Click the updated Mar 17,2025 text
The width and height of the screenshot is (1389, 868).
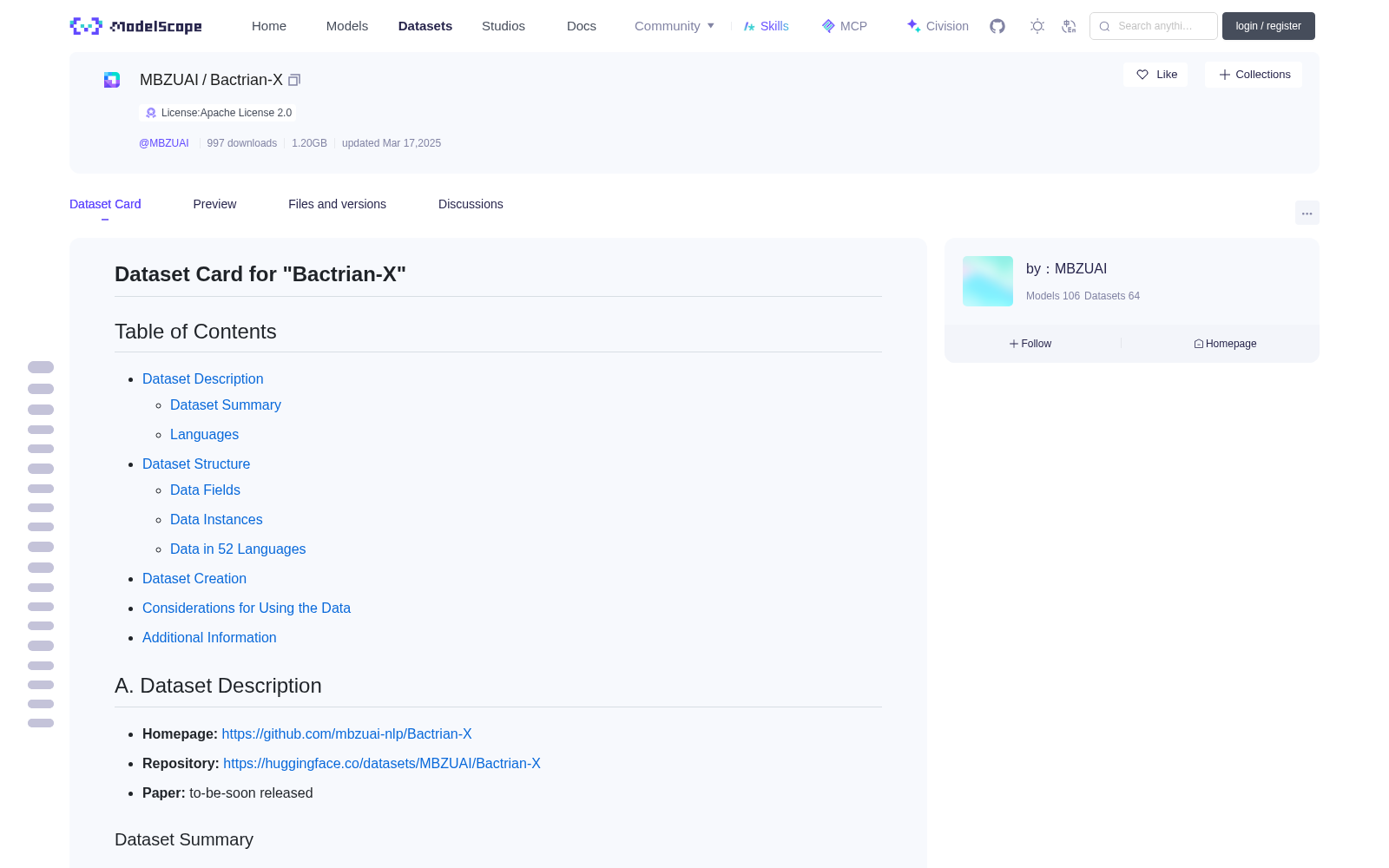(x=392, y=143)
